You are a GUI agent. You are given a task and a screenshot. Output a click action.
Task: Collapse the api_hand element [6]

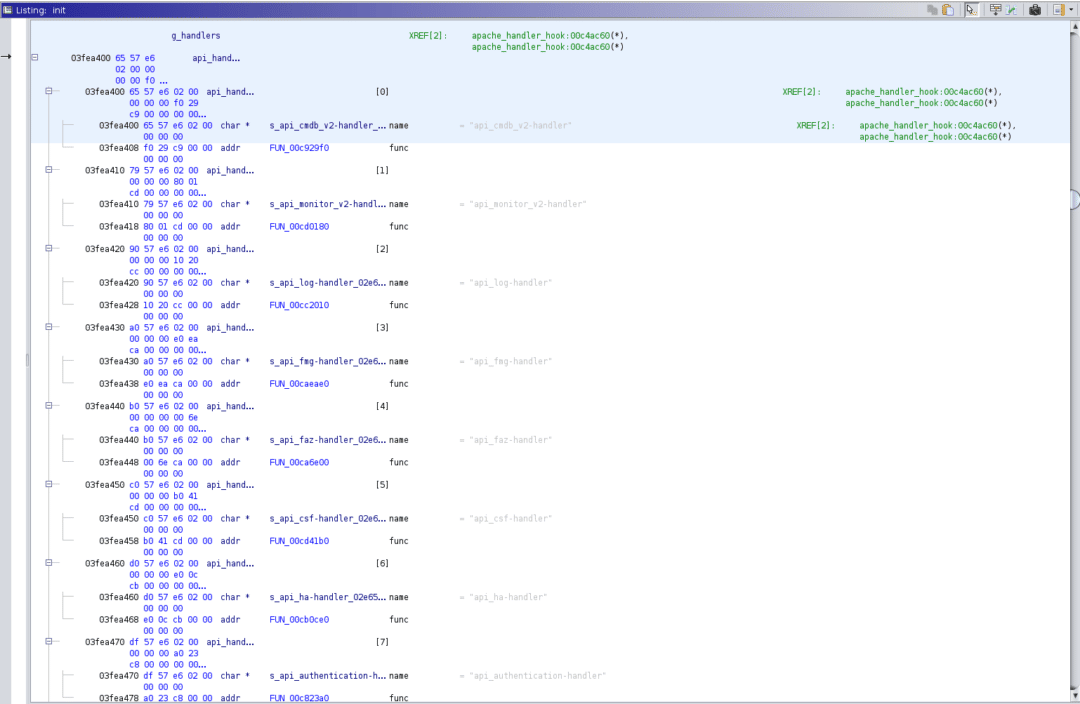coord(49,562)
